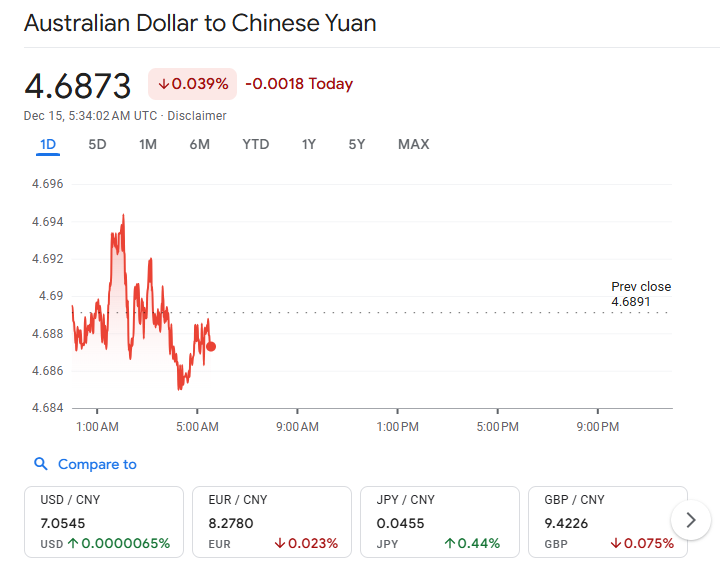This screenshot has width=720, height=575.
Task: Switch to the 5Y range
Action: pyautogui.click(x=357, y=145)
